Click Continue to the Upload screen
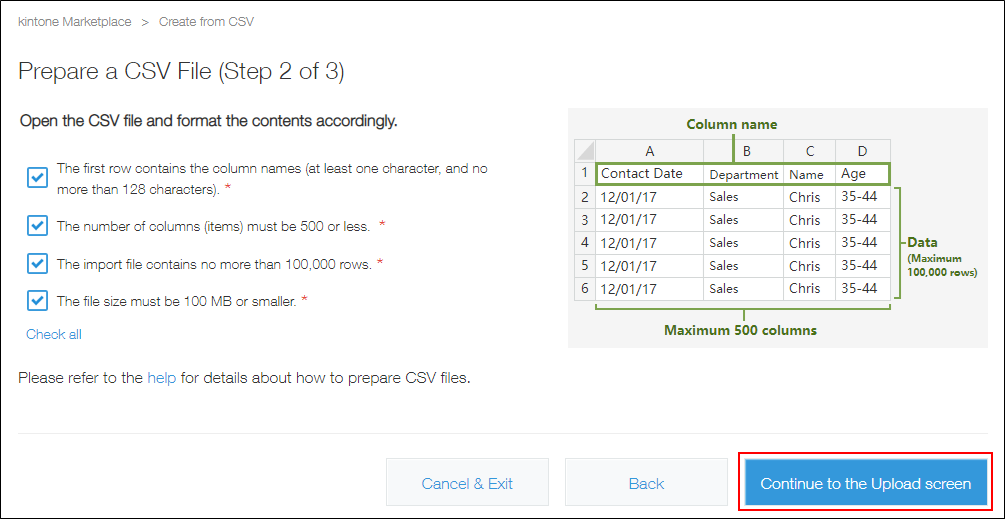This screenshot has height=519, width=1005. coord(865,483)
